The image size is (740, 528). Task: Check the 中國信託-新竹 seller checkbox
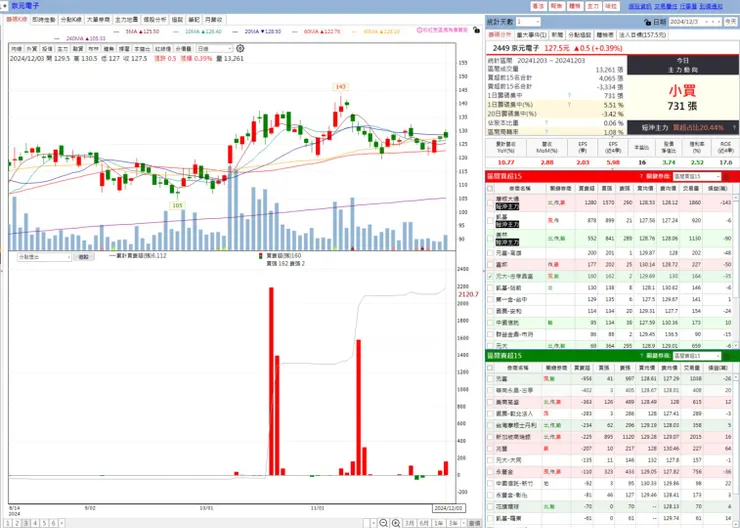click(x=490, y=483)
